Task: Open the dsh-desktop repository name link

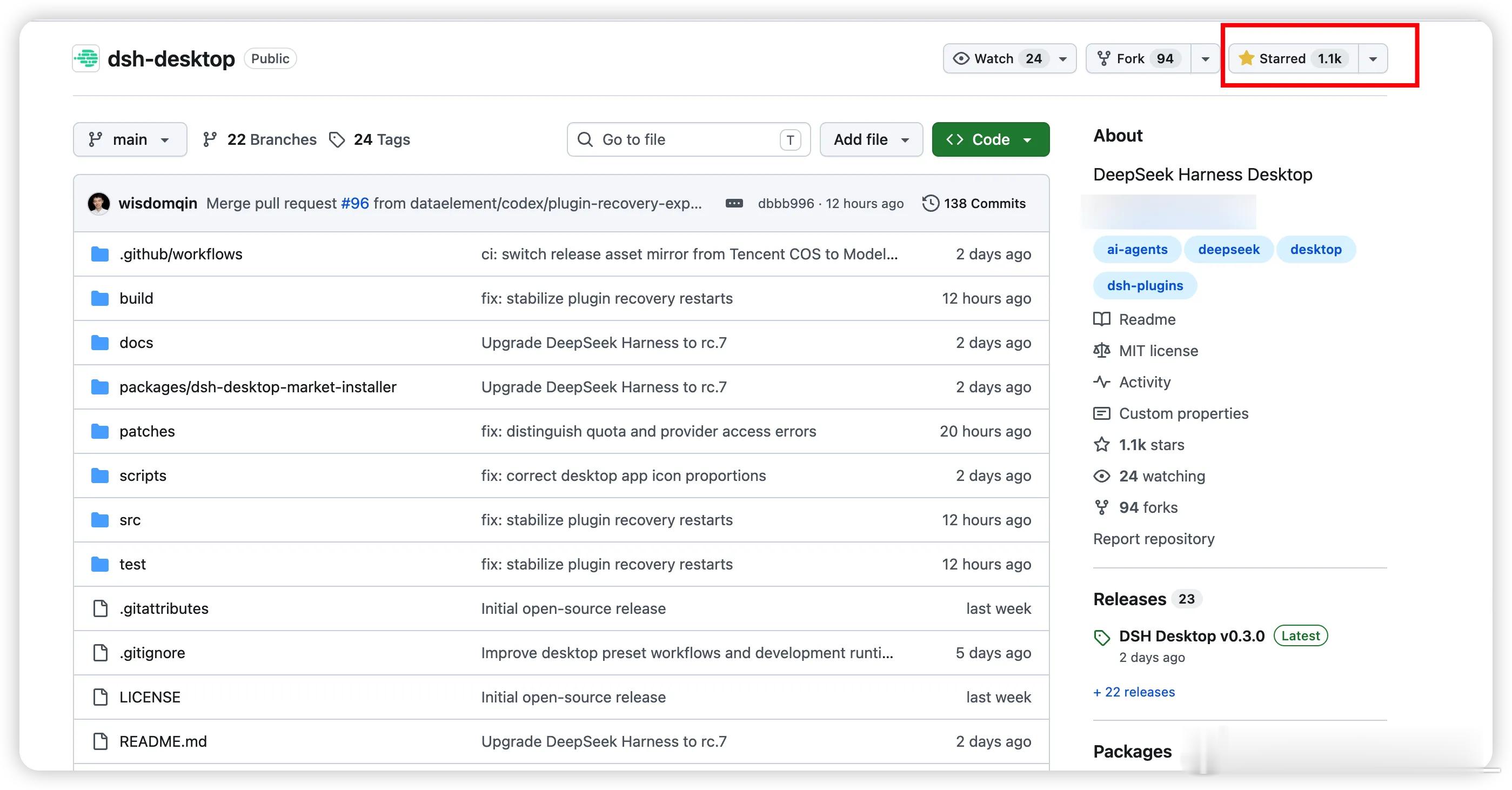Action: pyautogui.click(x=171, y=59)
